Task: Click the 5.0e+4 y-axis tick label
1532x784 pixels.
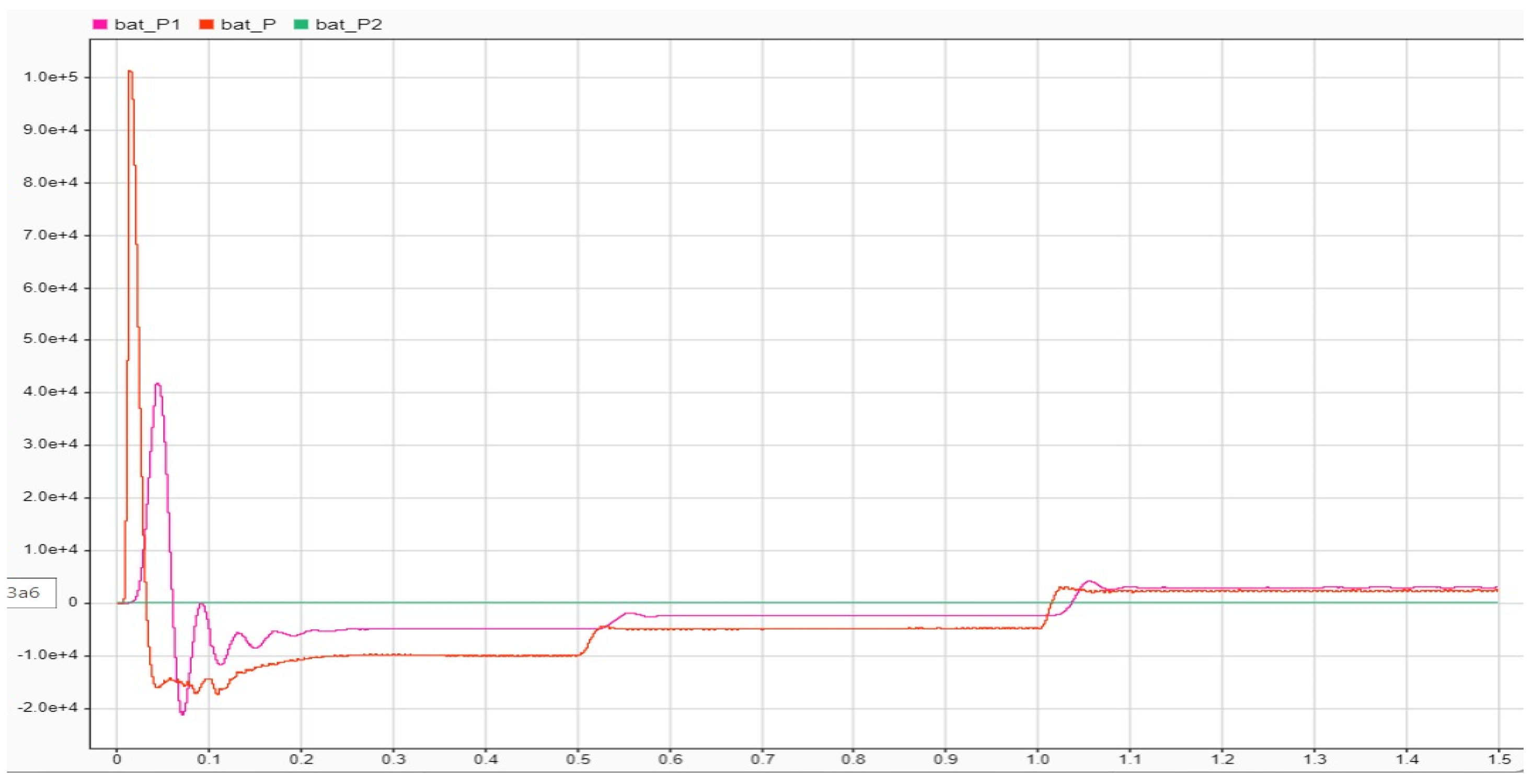Action: 51,339
